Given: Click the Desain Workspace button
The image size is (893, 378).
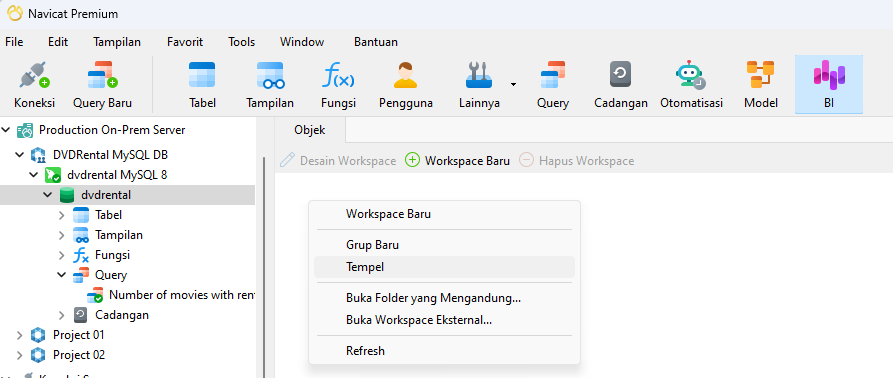Looking at the screenshot, I should 338,161.
